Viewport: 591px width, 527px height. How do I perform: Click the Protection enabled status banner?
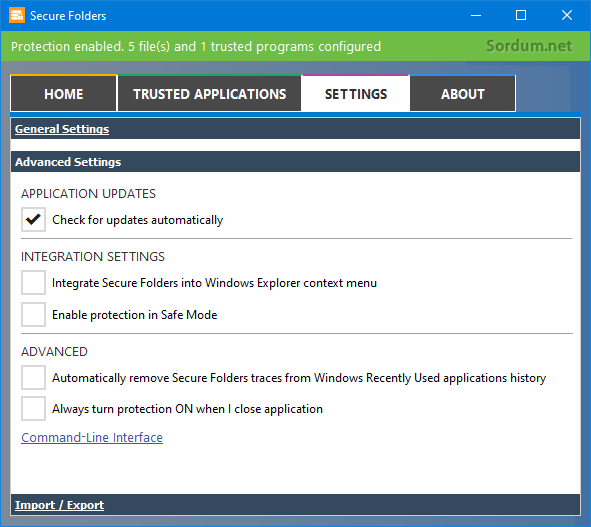296,46
